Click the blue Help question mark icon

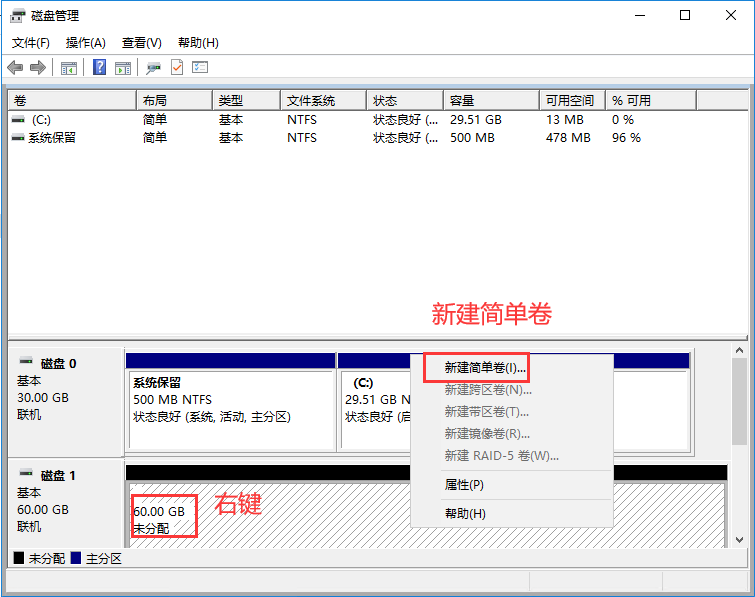click(99, 67)
